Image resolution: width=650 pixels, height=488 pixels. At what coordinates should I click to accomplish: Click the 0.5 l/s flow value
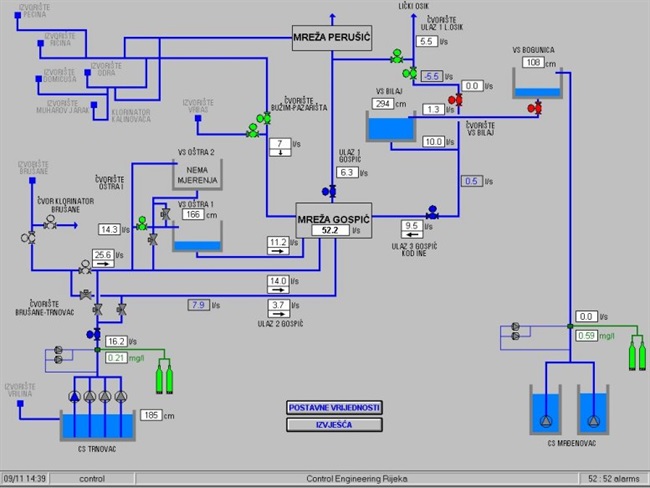coord(472,181)
